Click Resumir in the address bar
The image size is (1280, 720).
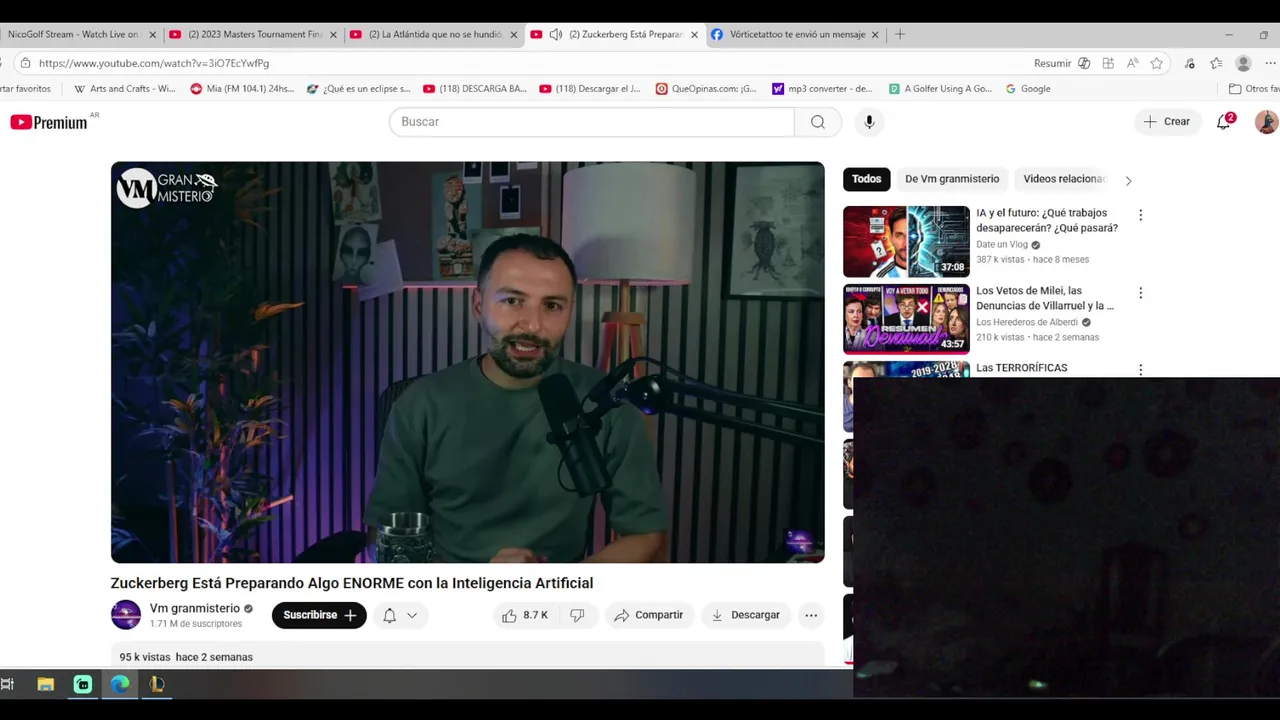click(x=1052, y=63)
